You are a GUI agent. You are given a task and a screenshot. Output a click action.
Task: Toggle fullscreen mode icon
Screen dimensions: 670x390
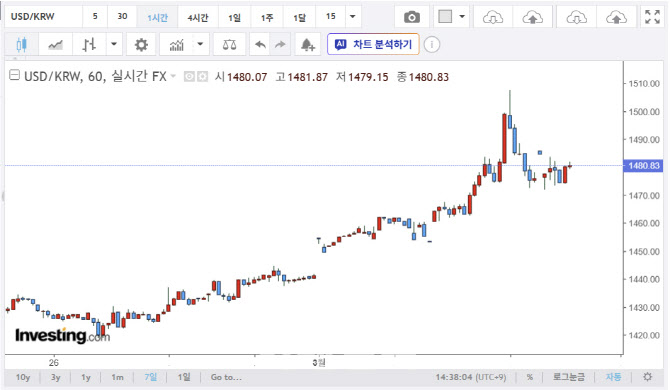point(652,17)
